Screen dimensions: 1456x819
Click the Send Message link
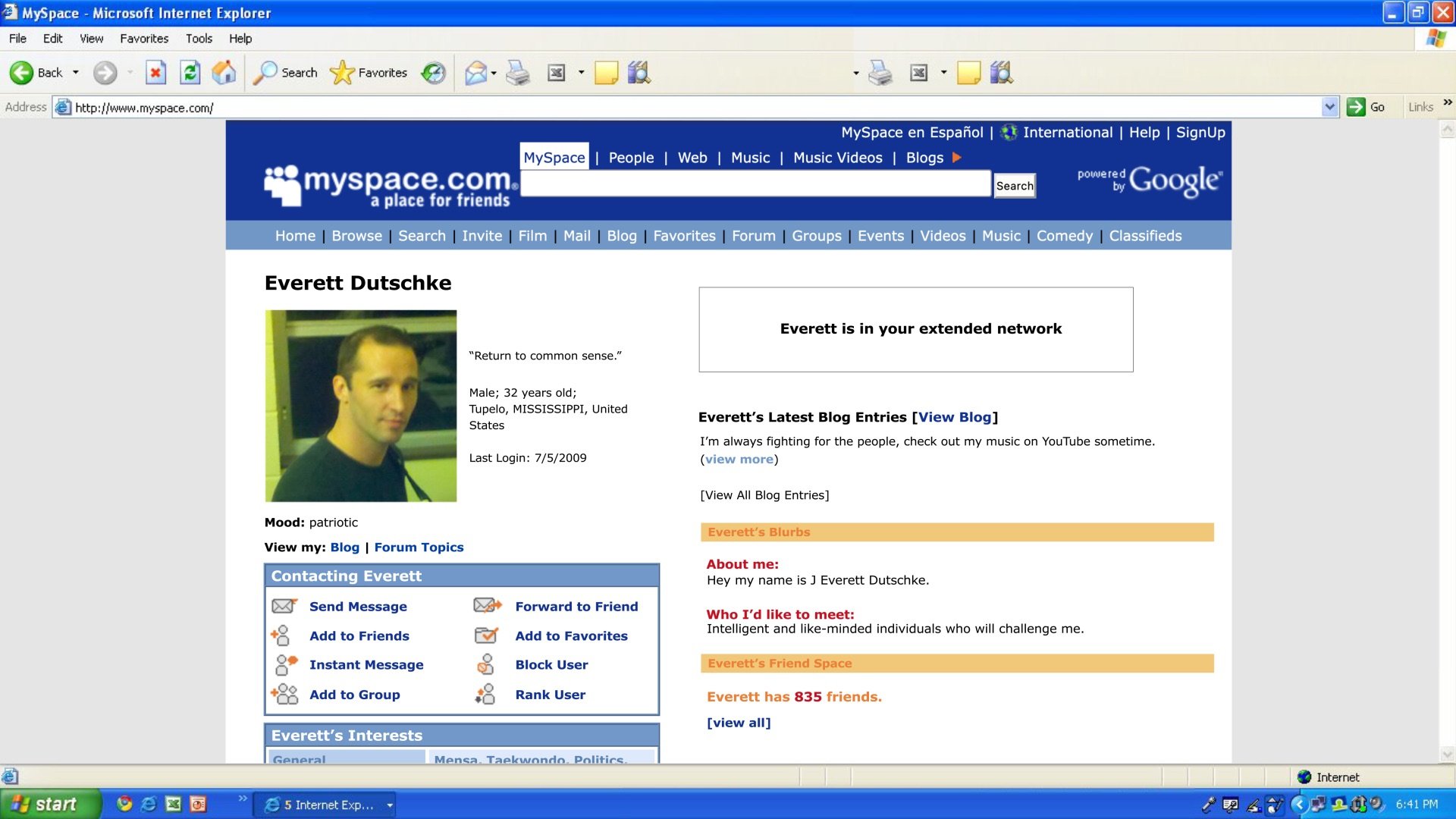(358, 607)
